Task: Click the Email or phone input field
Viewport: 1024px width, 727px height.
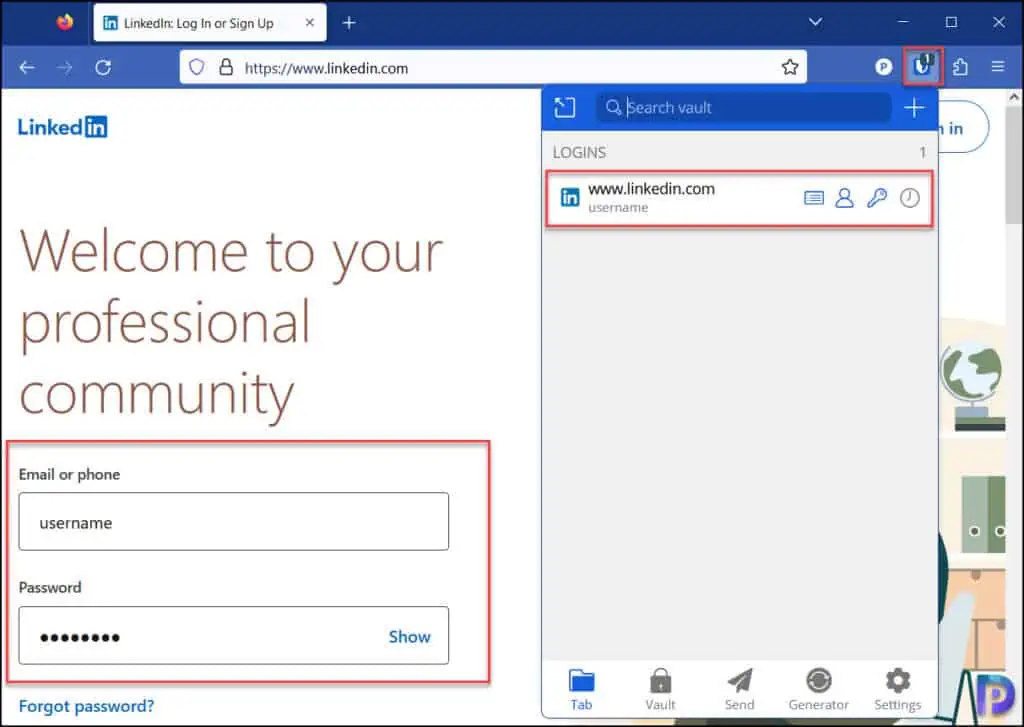Action: tap(234, 522)
